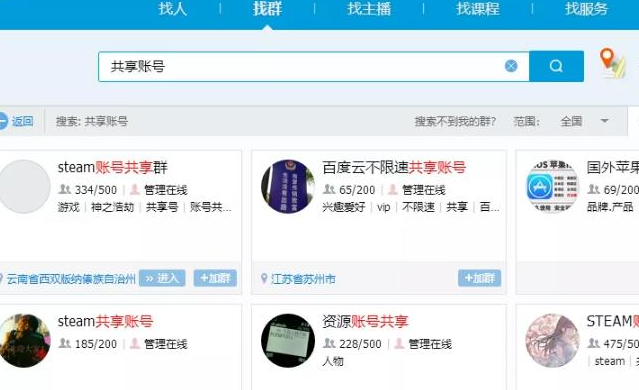The image size is (639, 390).
Task: Click the avatar of 资源账号共享 group
Action: pyautogui.click(x=288, y=341)
